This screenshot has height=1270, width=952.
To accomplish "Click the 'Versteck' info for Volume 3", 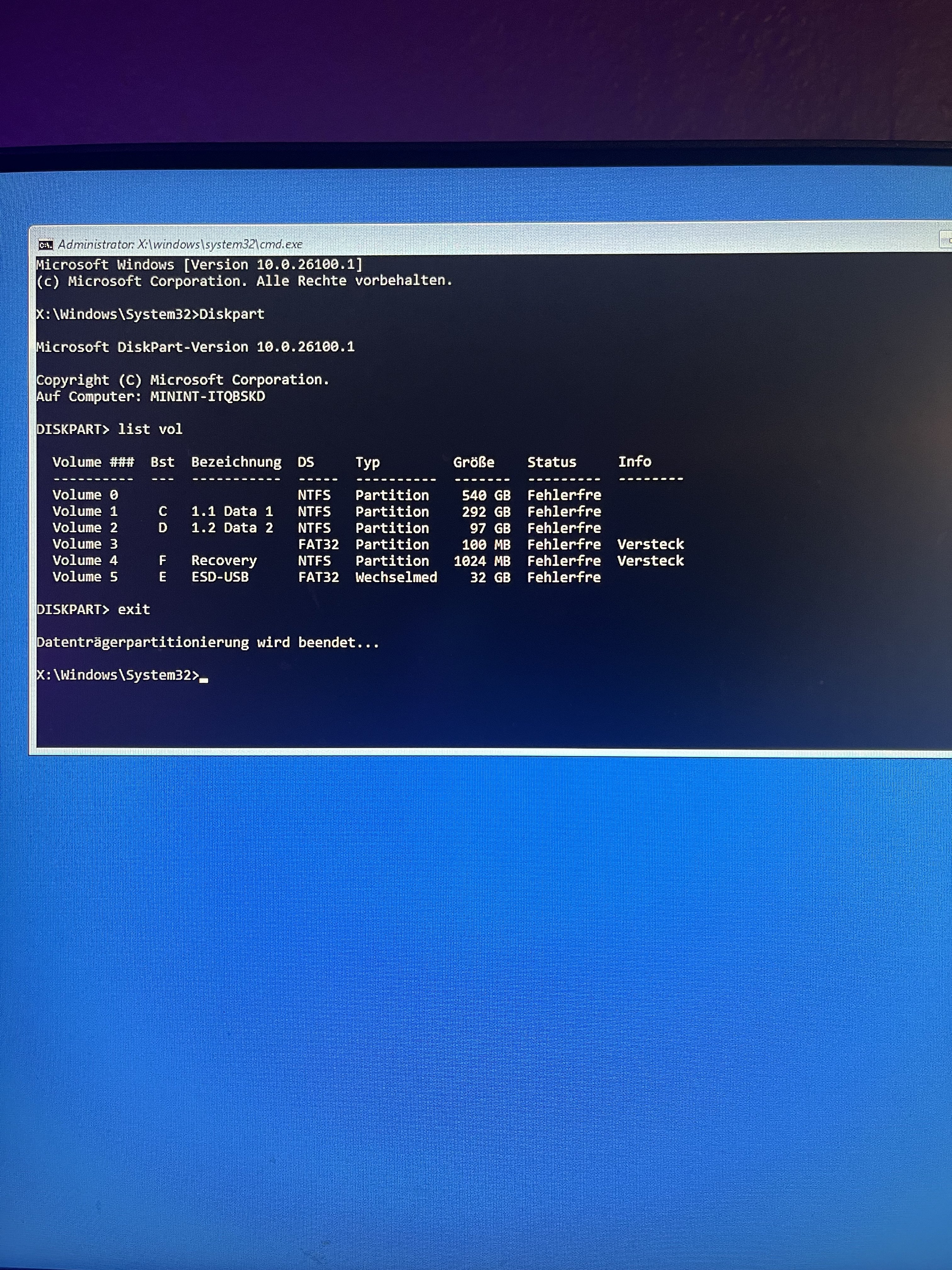I will [x=650, y=544].
